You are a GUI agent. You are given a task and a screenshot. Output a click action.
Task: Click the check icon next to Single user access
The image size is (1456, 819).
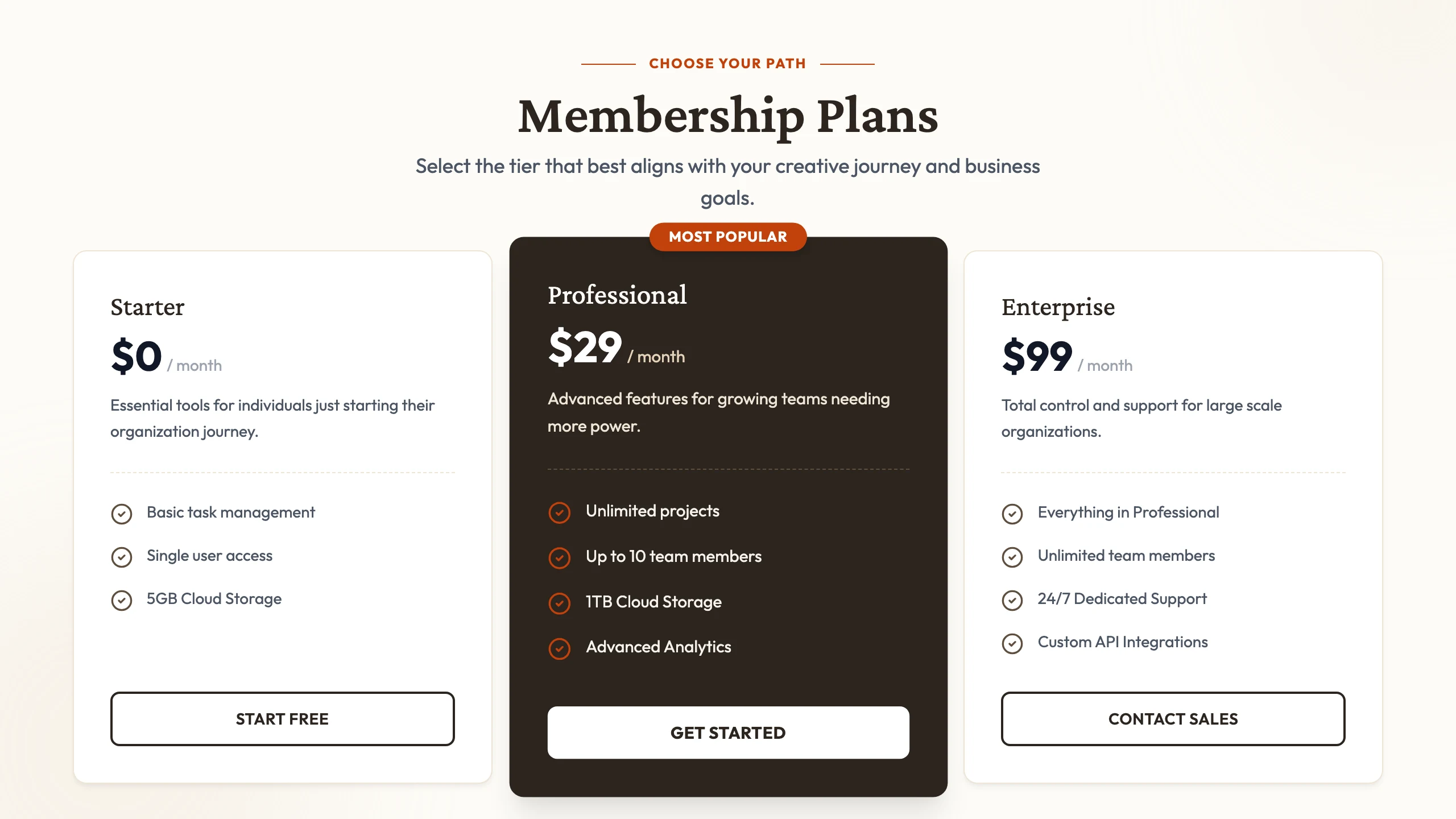[x=121, y=557]
